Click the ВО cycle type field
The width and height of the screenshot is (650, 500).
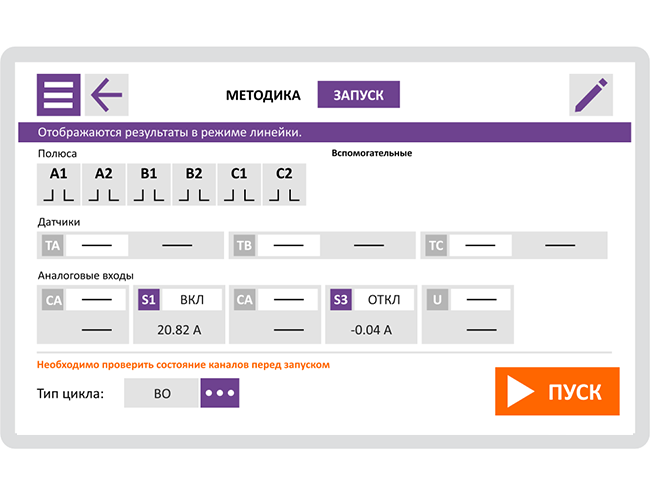coord(162,393)
